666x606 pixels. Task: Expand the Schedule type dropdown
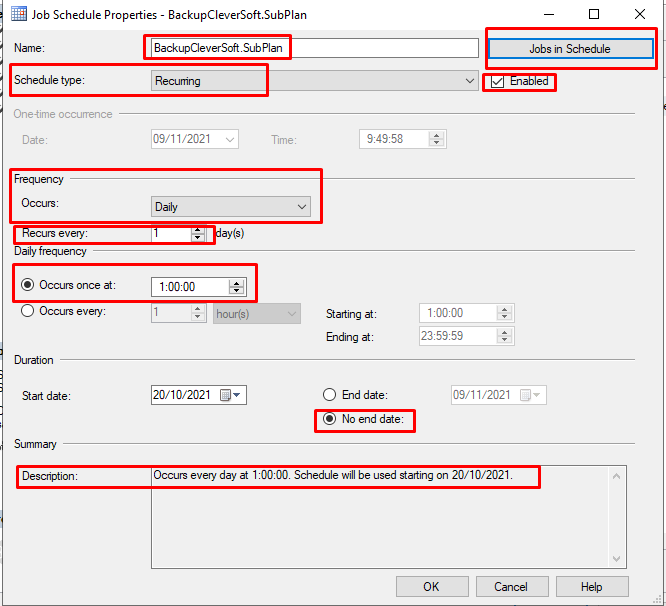point(471,81)
